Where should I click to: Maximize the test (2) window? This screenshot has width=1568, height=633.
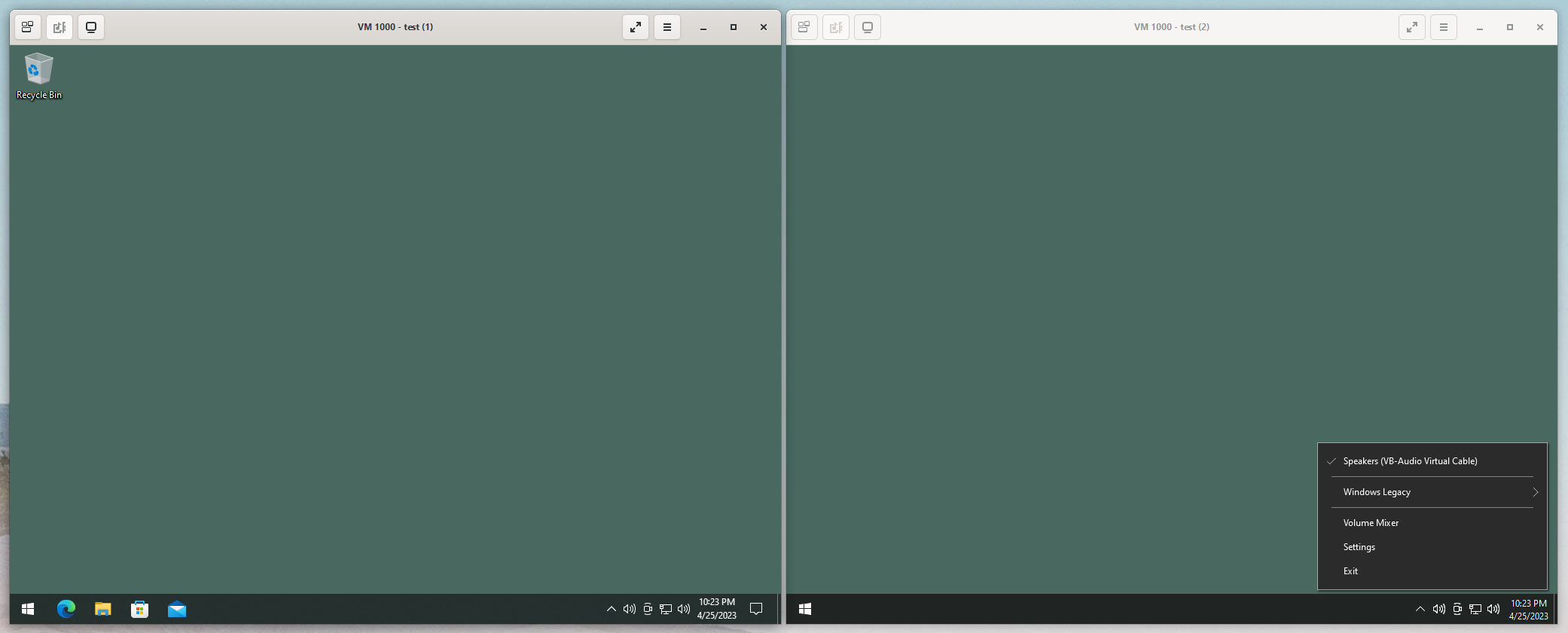1510,27
